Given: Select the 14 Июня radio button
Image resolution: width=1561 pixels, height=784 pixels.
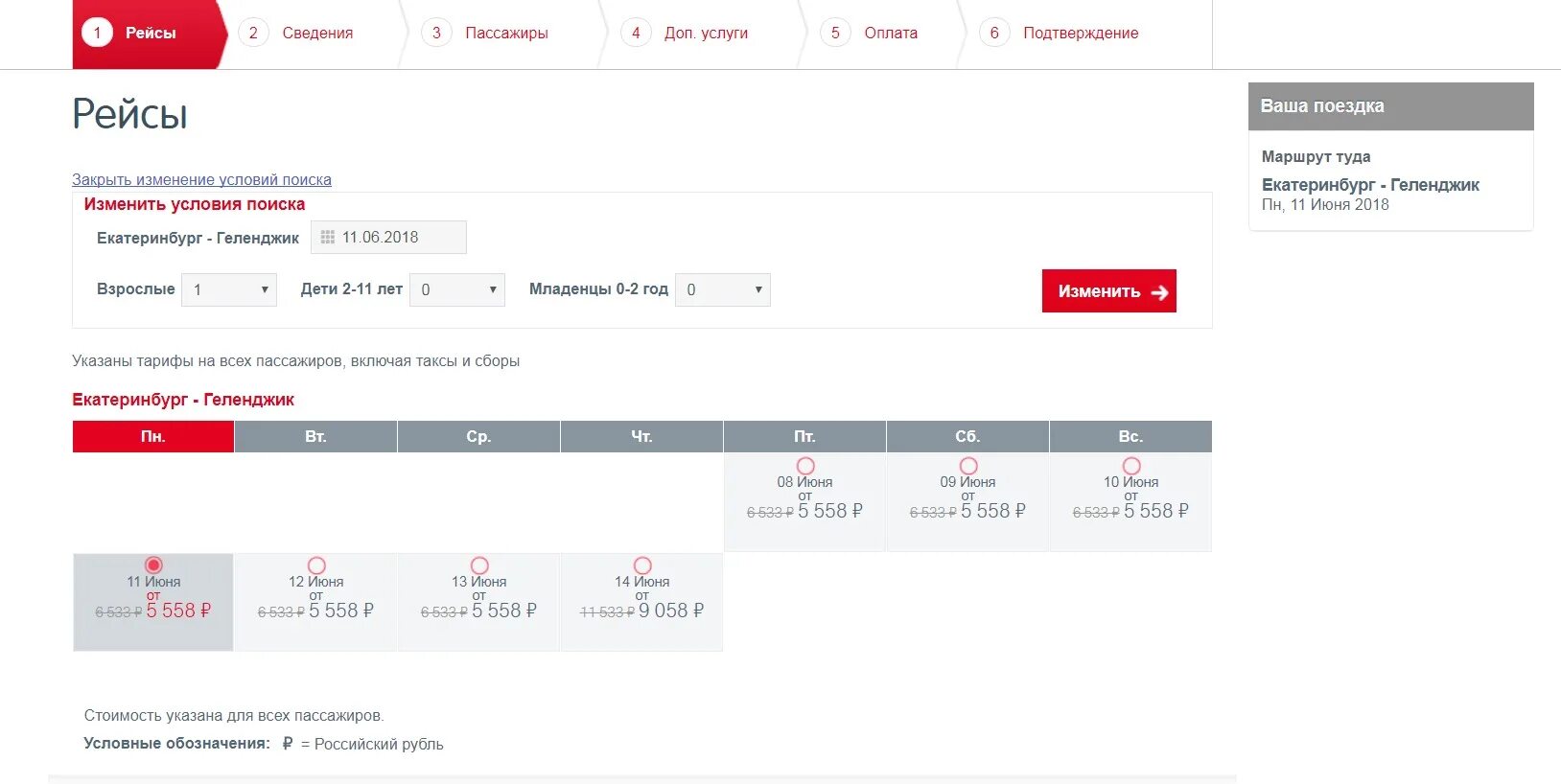Looking at the screenshot, I should point(642,565).
